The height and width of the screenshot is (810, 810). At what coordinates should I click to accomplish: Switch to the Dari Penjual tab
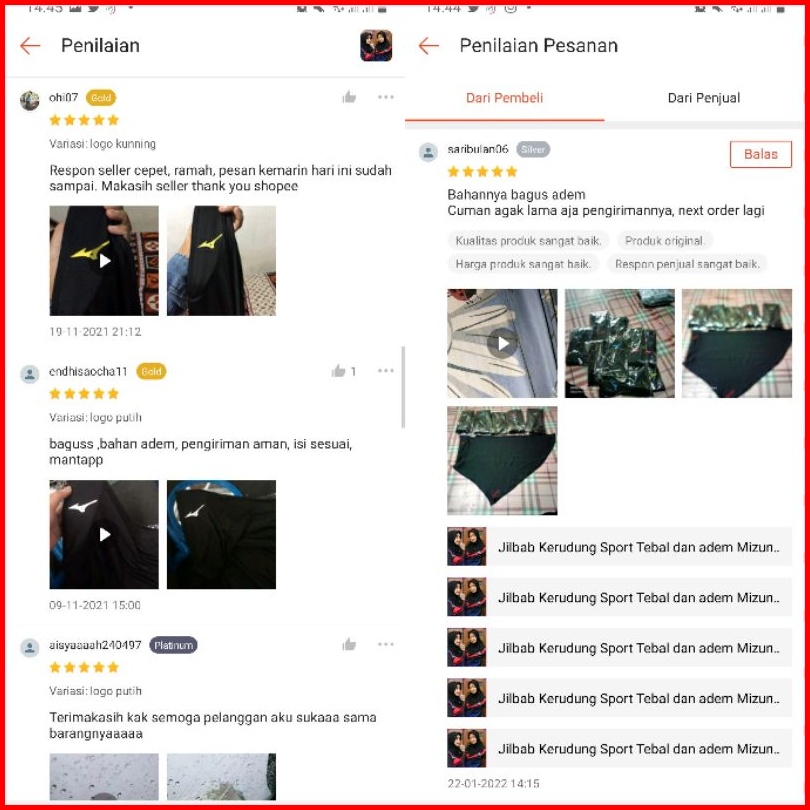(x=704, y=98)
